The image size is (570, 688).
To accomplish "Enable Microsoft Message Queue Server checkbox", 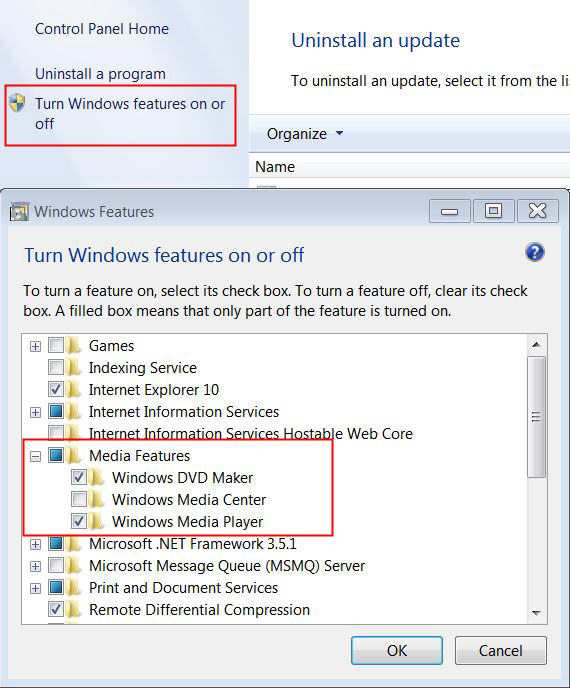I will (56, 566).
